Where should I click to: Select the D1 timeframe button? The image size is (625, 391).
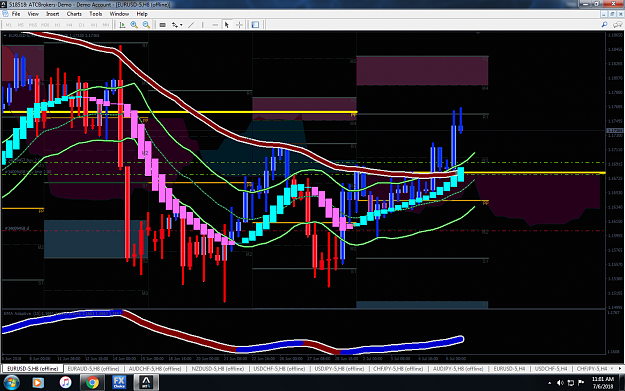click(82, 25)
